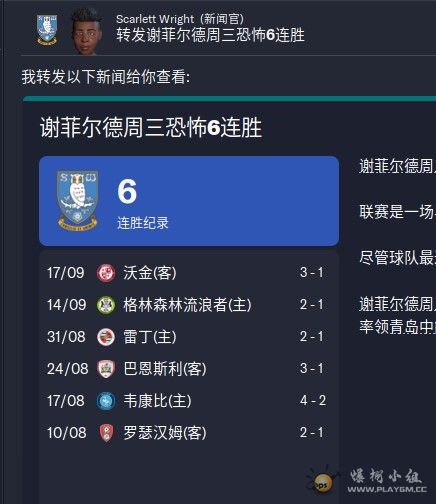Click the 格林森林流浪者 club badge
This screenshot has height=504, width=436.
point(106,305)
